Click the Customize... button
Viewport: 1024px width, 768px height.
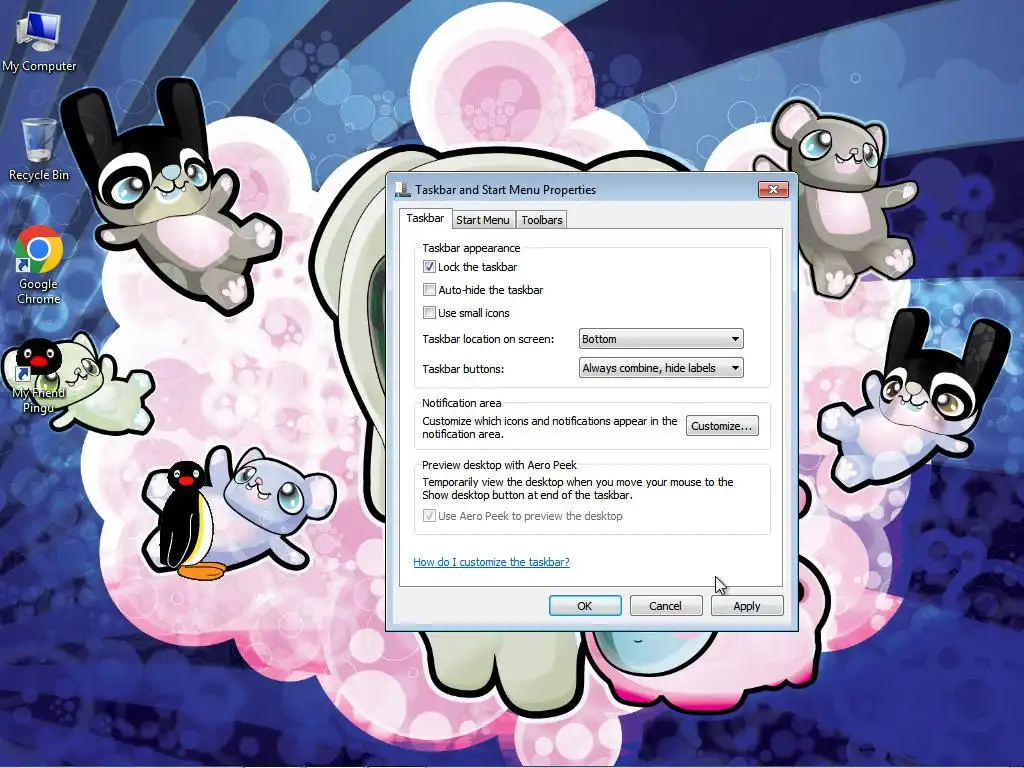click(x=722, y=426)
